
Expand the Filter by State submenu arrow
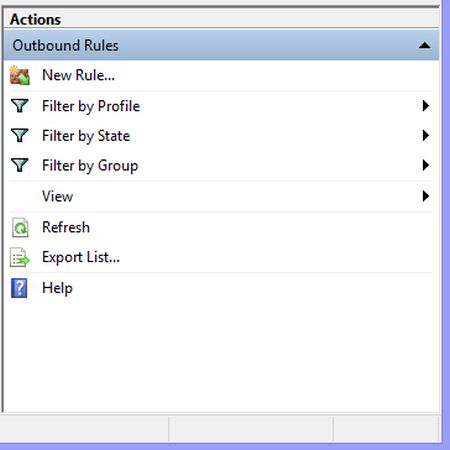(426, 135)
